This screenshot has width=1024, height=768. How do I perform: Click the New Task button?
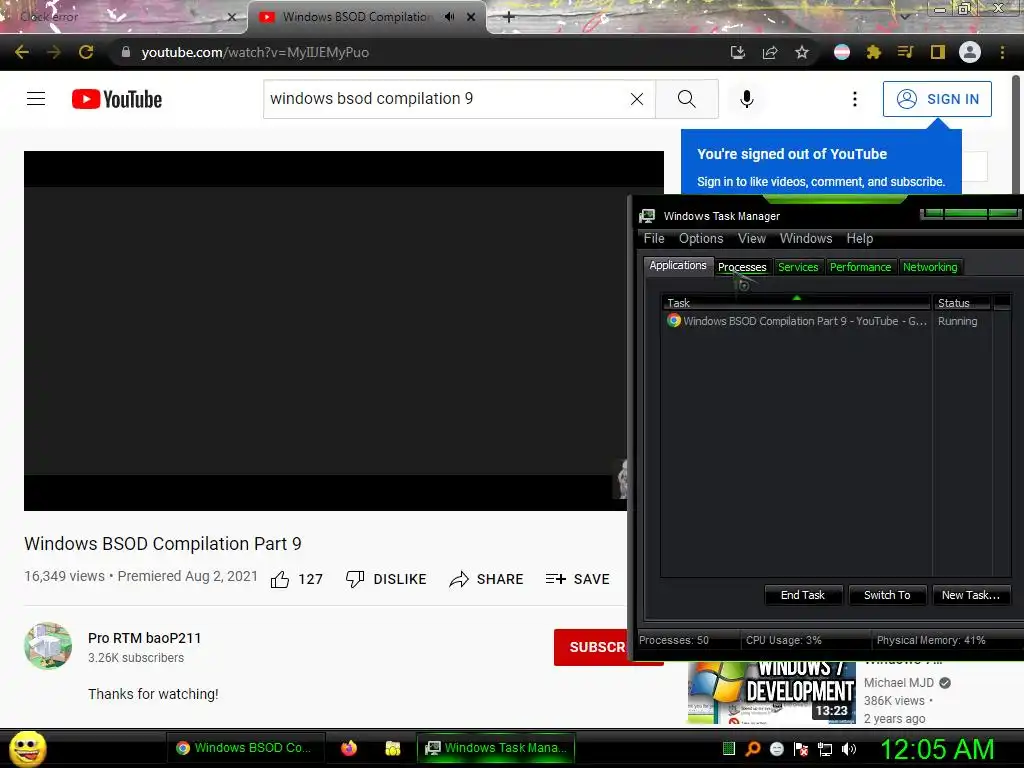tap(970, 595)
